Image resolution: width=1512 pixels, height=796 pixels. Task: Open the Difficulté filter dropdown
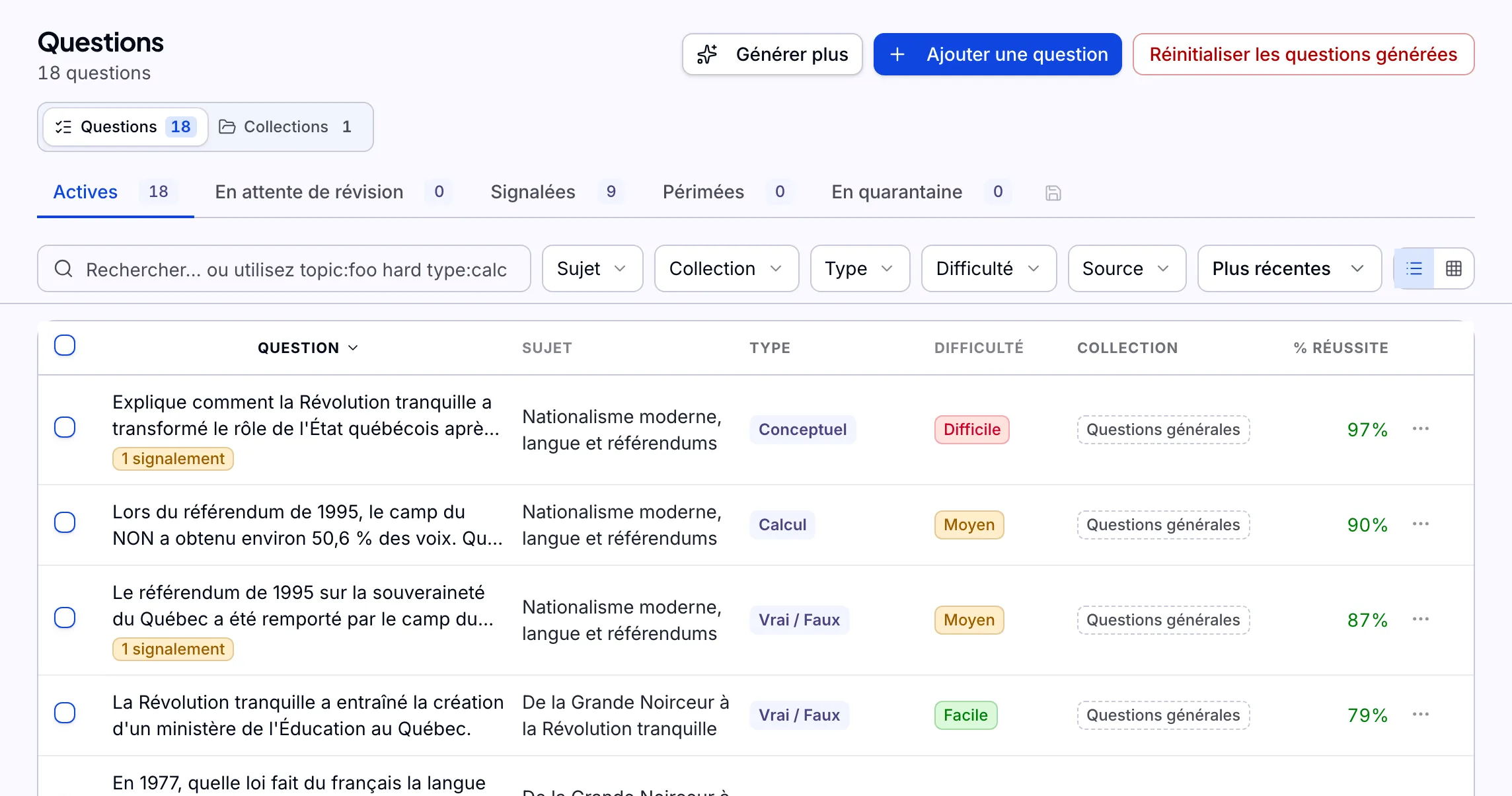click(989, 268)
